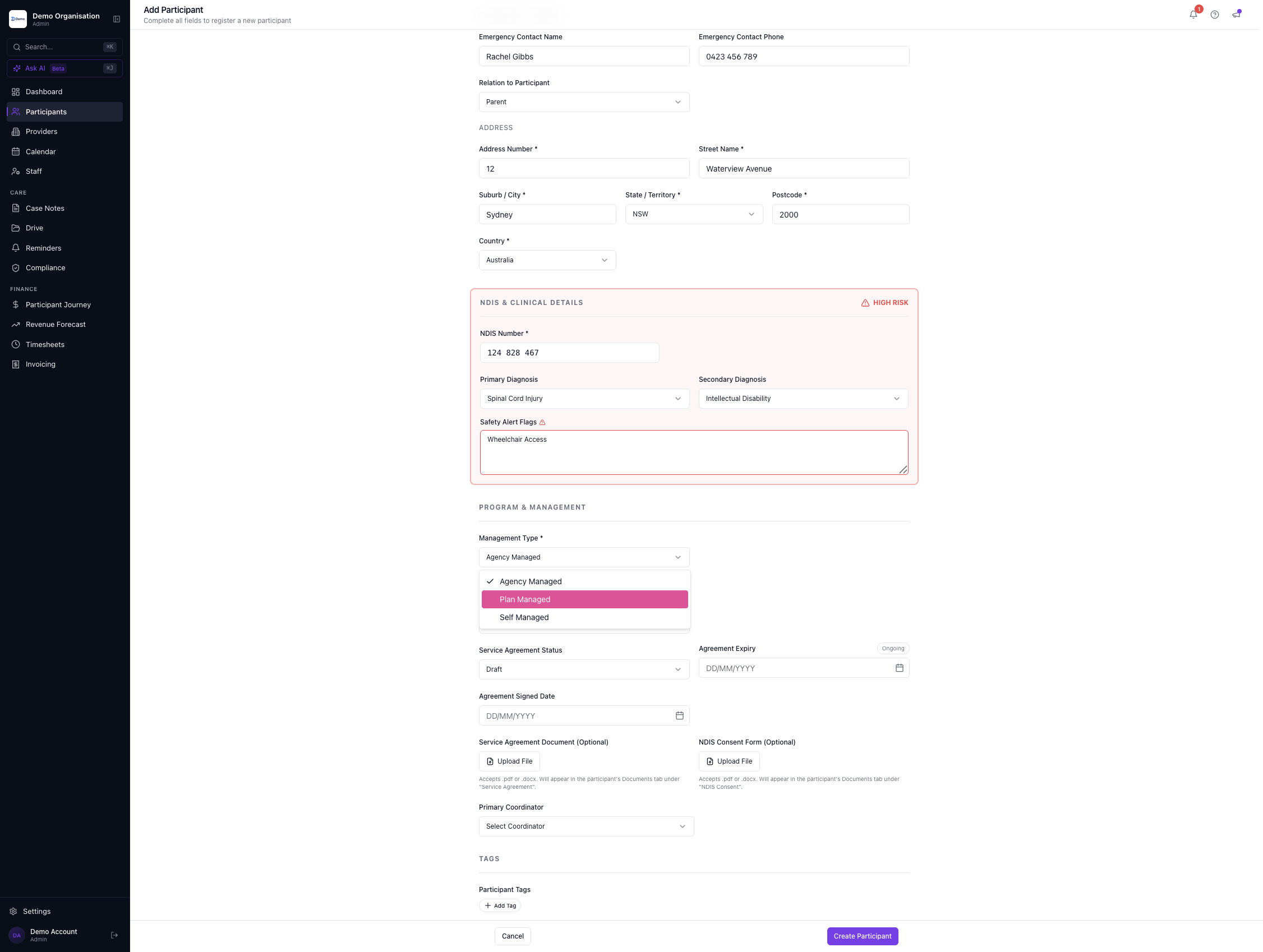
Task: Click the Demo Organisation logo
Action: click(18, 19)
